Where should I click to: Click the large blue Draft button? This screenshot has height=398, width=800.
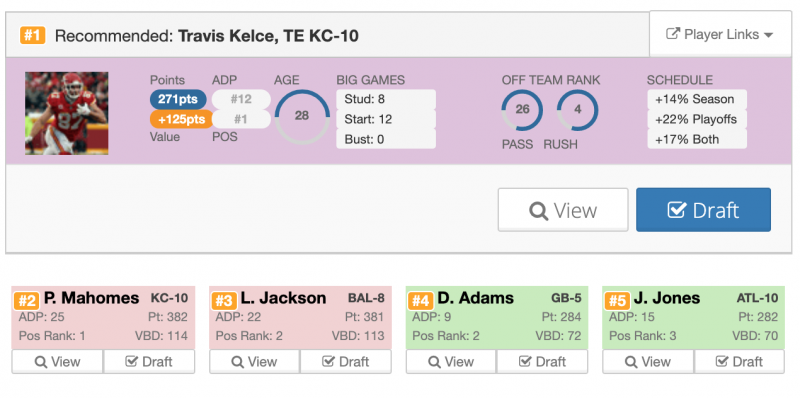[703, 210]
